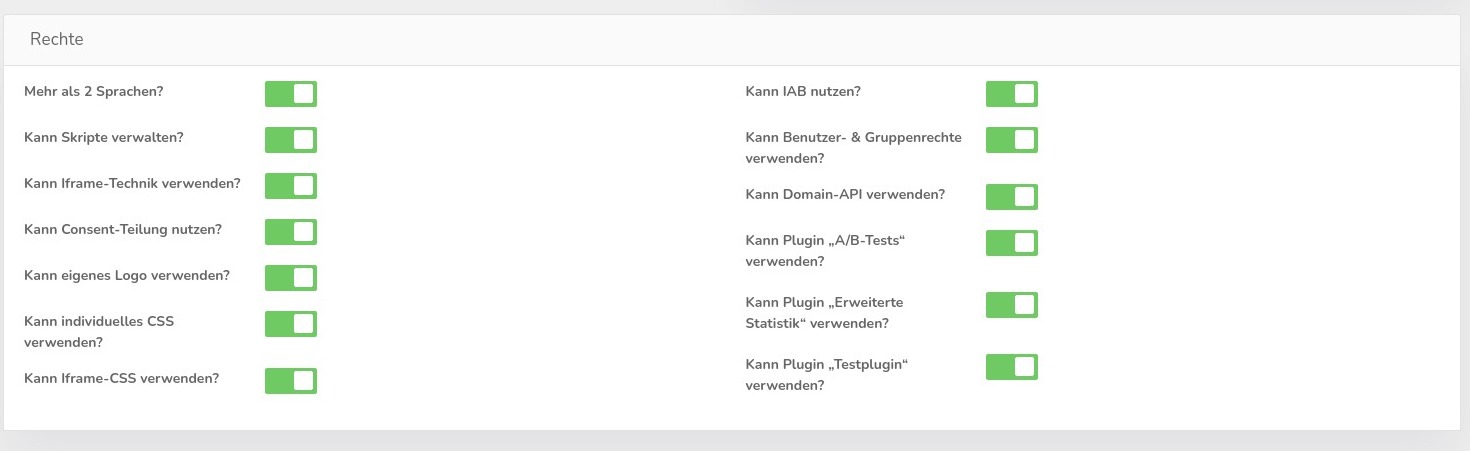Turn off 'Kann Iframe-Technik verwenden?' switch
This screenshot has width=1470, height=451.
tap(290, 186)
